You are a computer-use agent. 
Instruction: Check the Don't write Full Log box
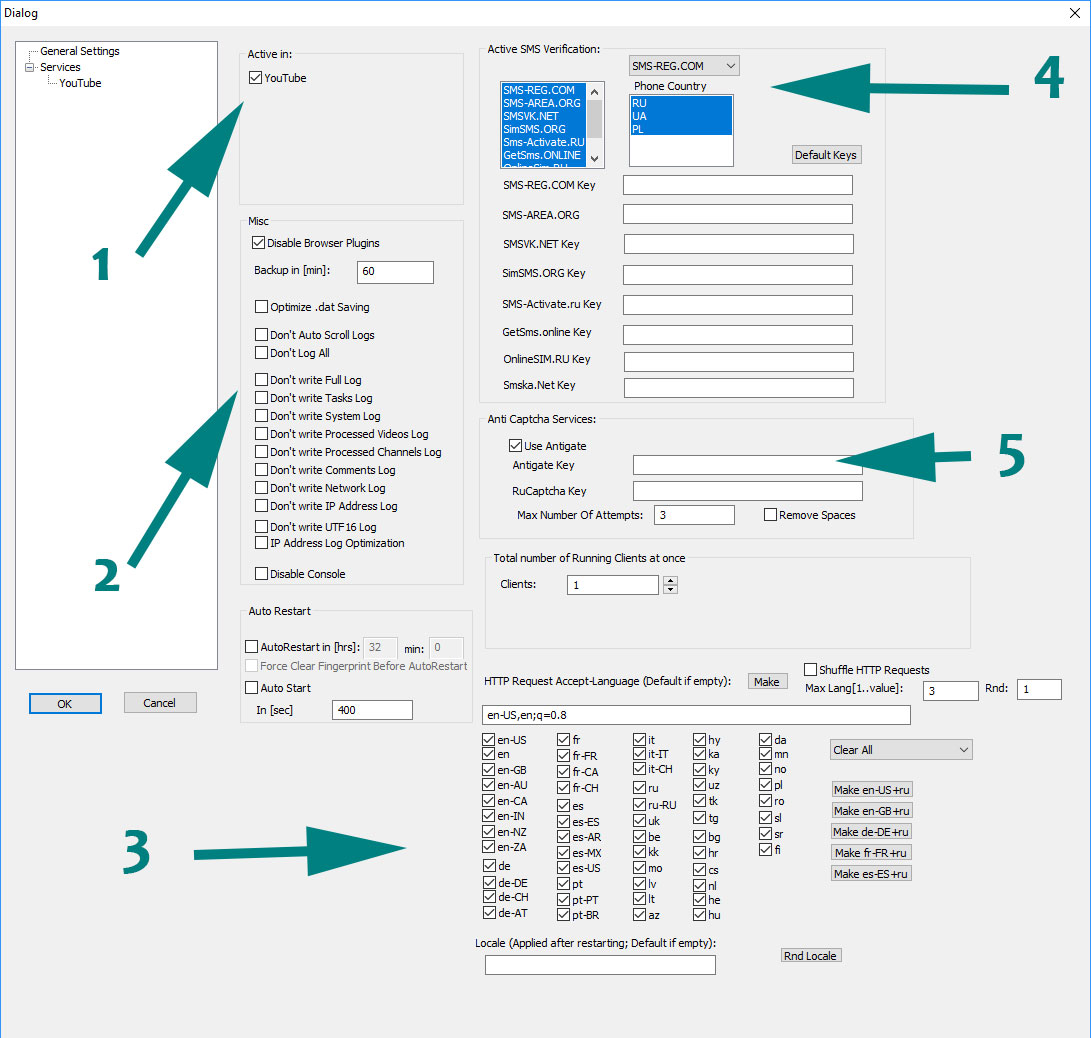pyautogui.click(x=262, y=380)
